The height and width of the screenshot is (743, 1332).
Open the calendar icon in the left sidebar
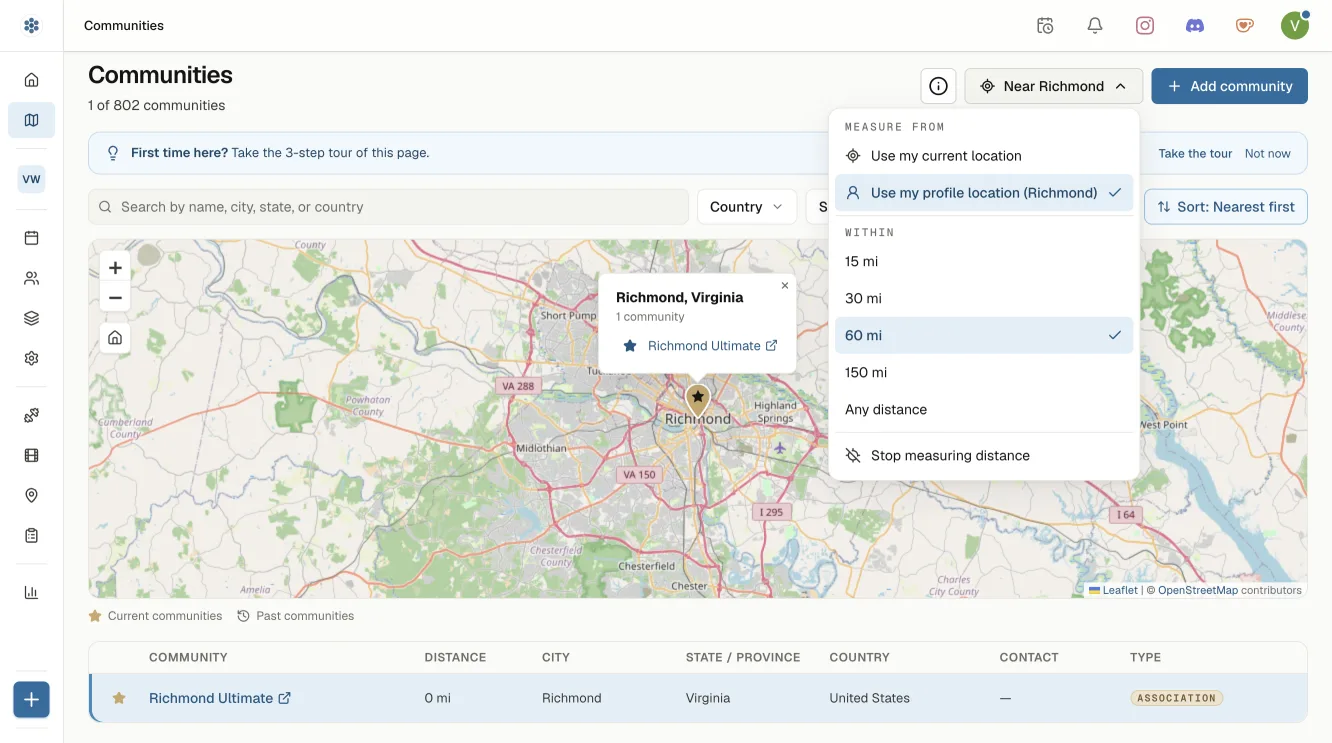point(31,238)
